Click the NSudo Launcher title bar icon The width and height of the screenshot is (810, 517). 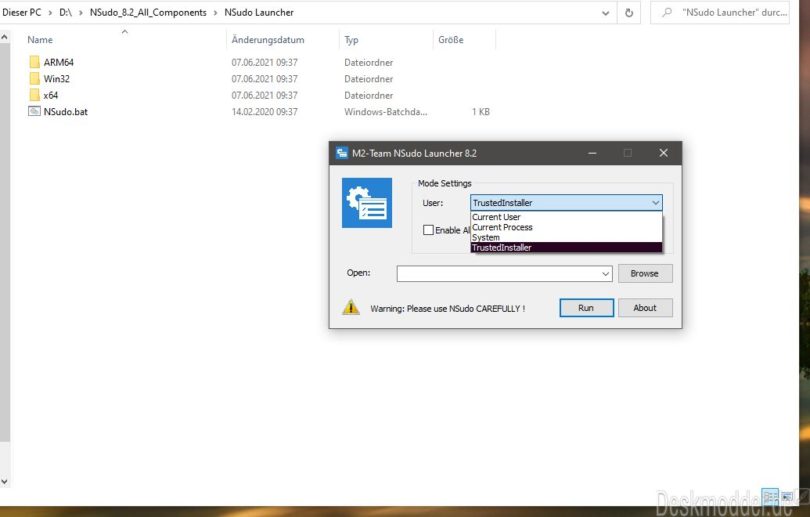point(341,153)
